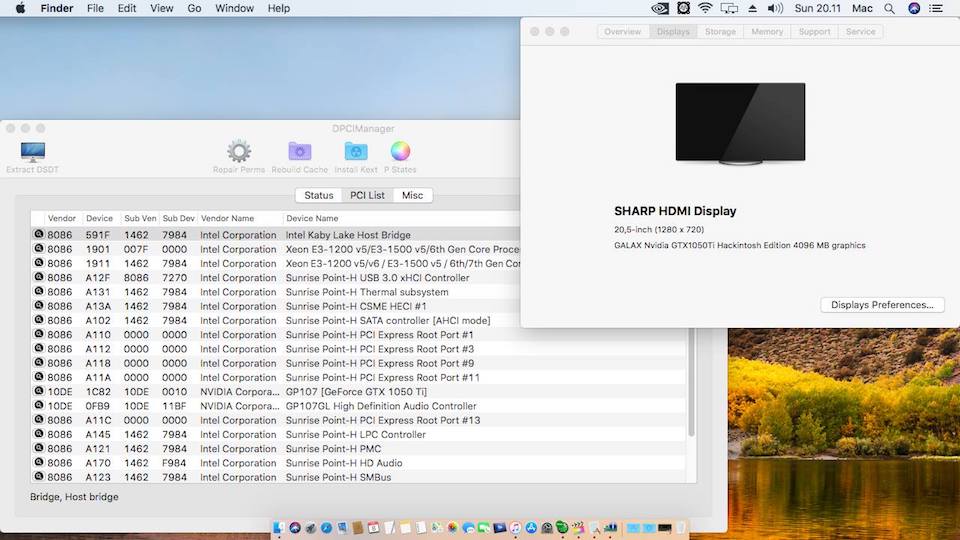Click magnifier icon for Kaby Lake Host Bridge
This screenshot has width=960, height=540.
tap(39, 234)
